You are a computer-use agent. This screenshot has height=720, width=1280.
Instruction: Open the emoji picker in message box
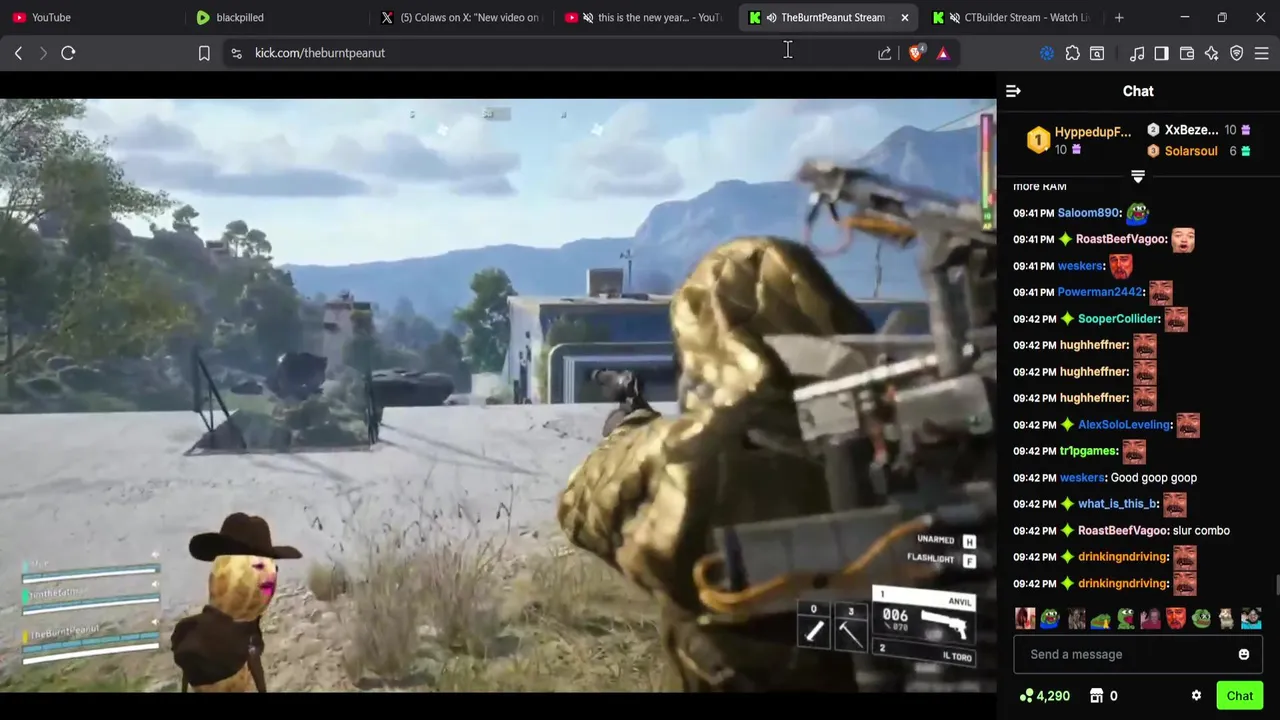point(1244,654)
